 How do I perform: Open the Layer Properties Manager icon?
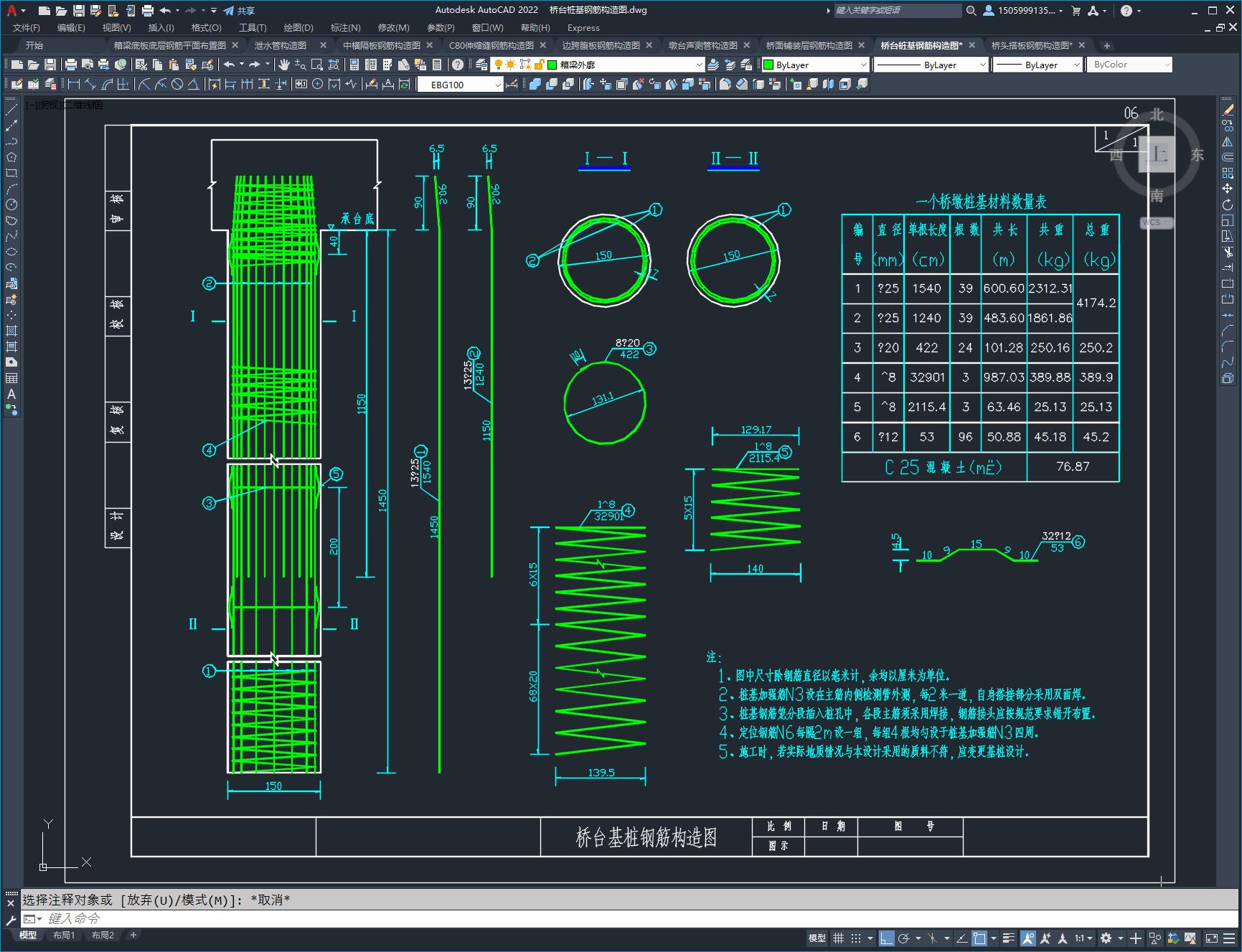481,65
